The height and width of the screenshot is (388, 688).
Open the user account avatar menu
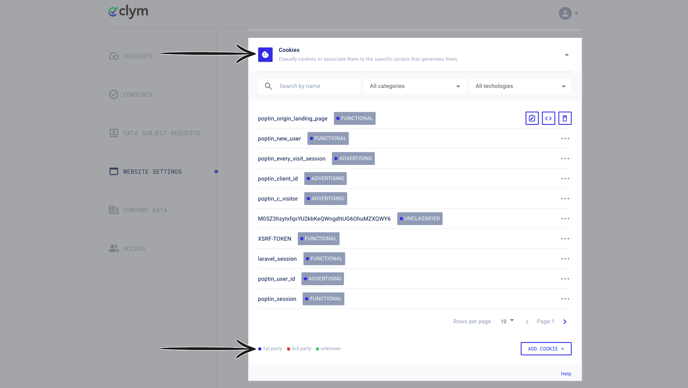click(568, 13)
